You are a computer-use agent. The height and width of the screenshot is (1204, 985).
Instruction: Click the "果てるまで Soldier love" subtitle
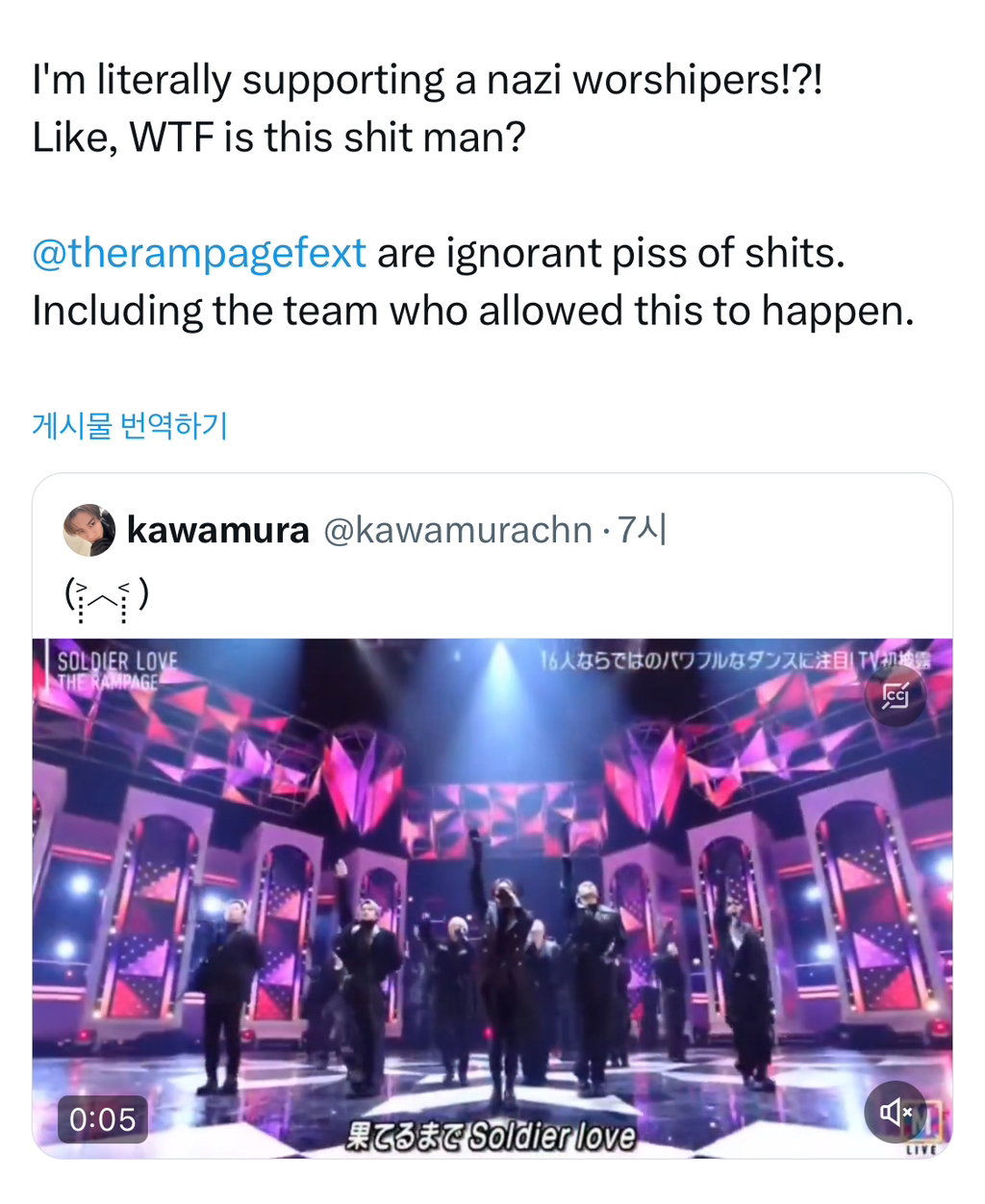491,1138
